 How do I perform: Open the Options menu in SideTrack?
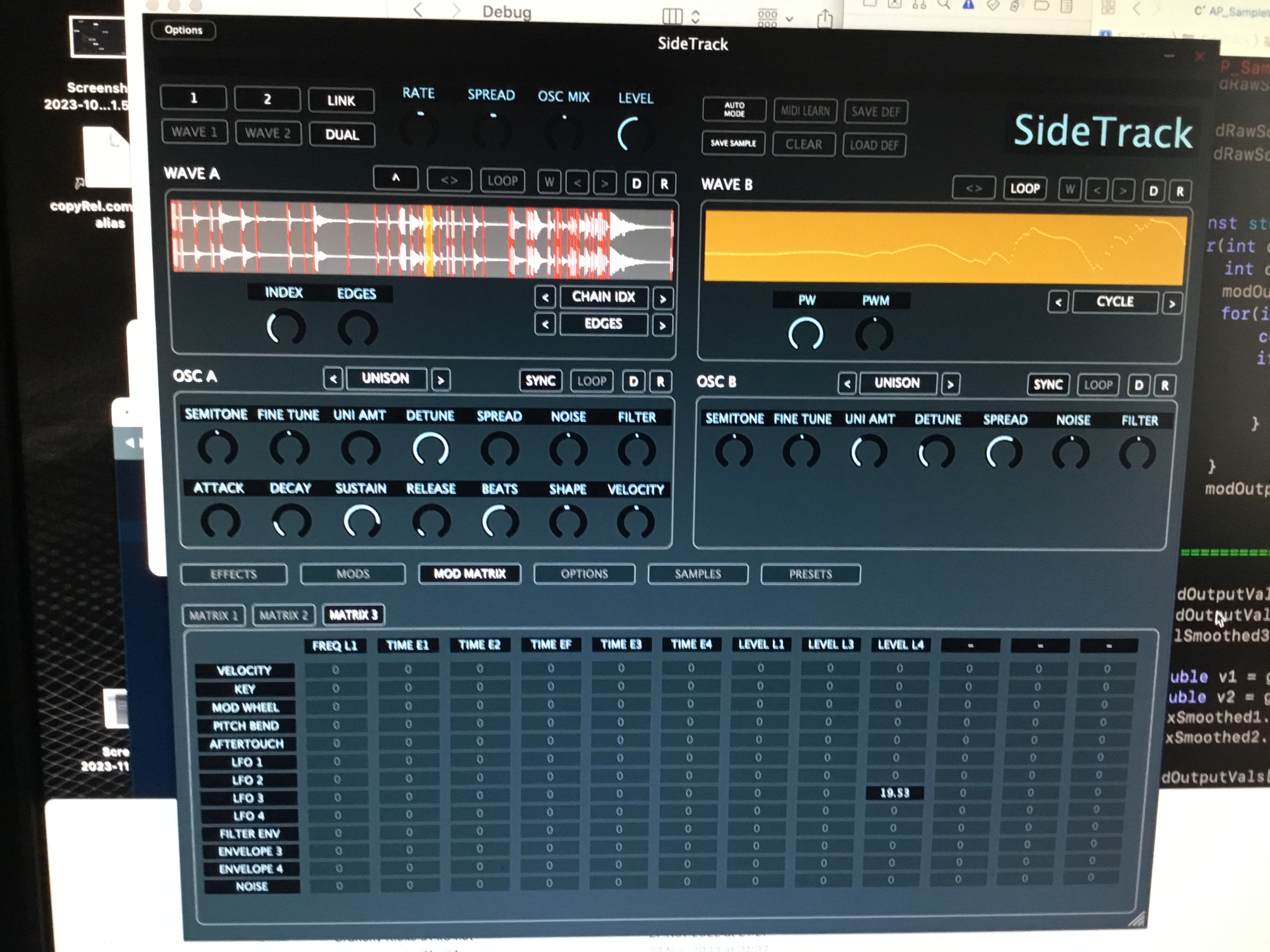(x=183, y=30)
